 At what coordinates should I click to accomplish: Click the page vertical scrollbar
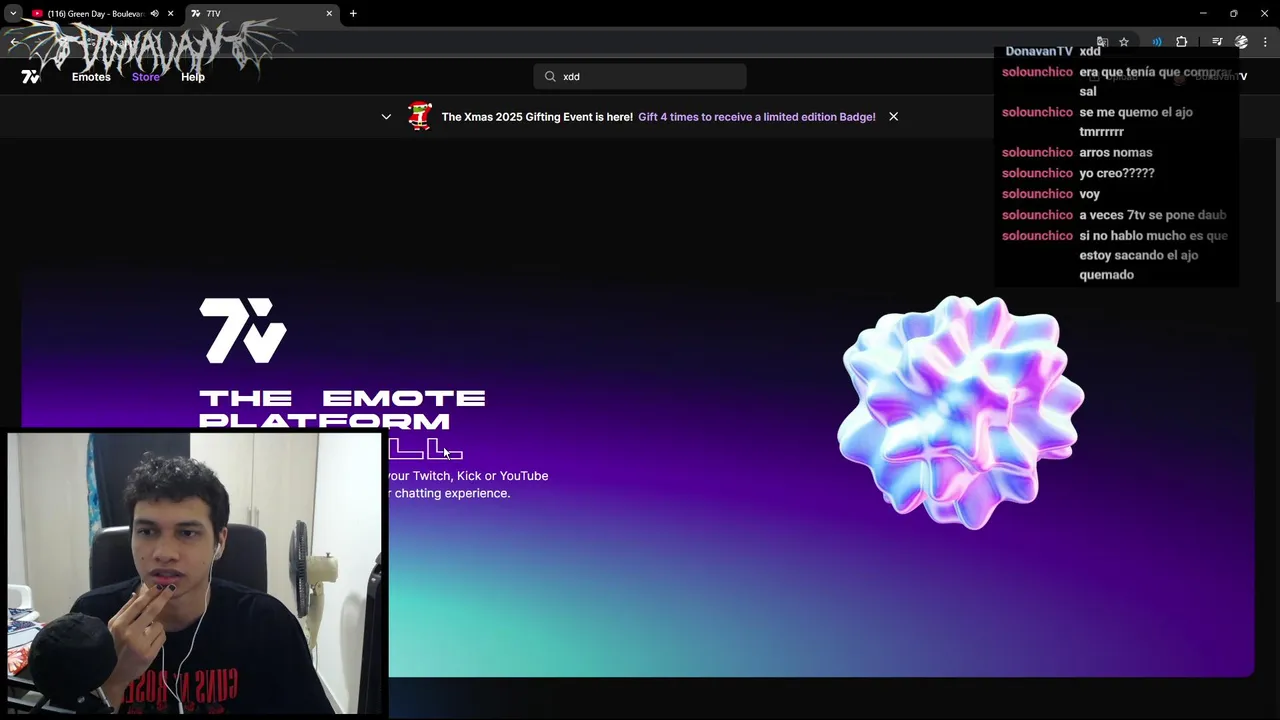pos(1276,220)
